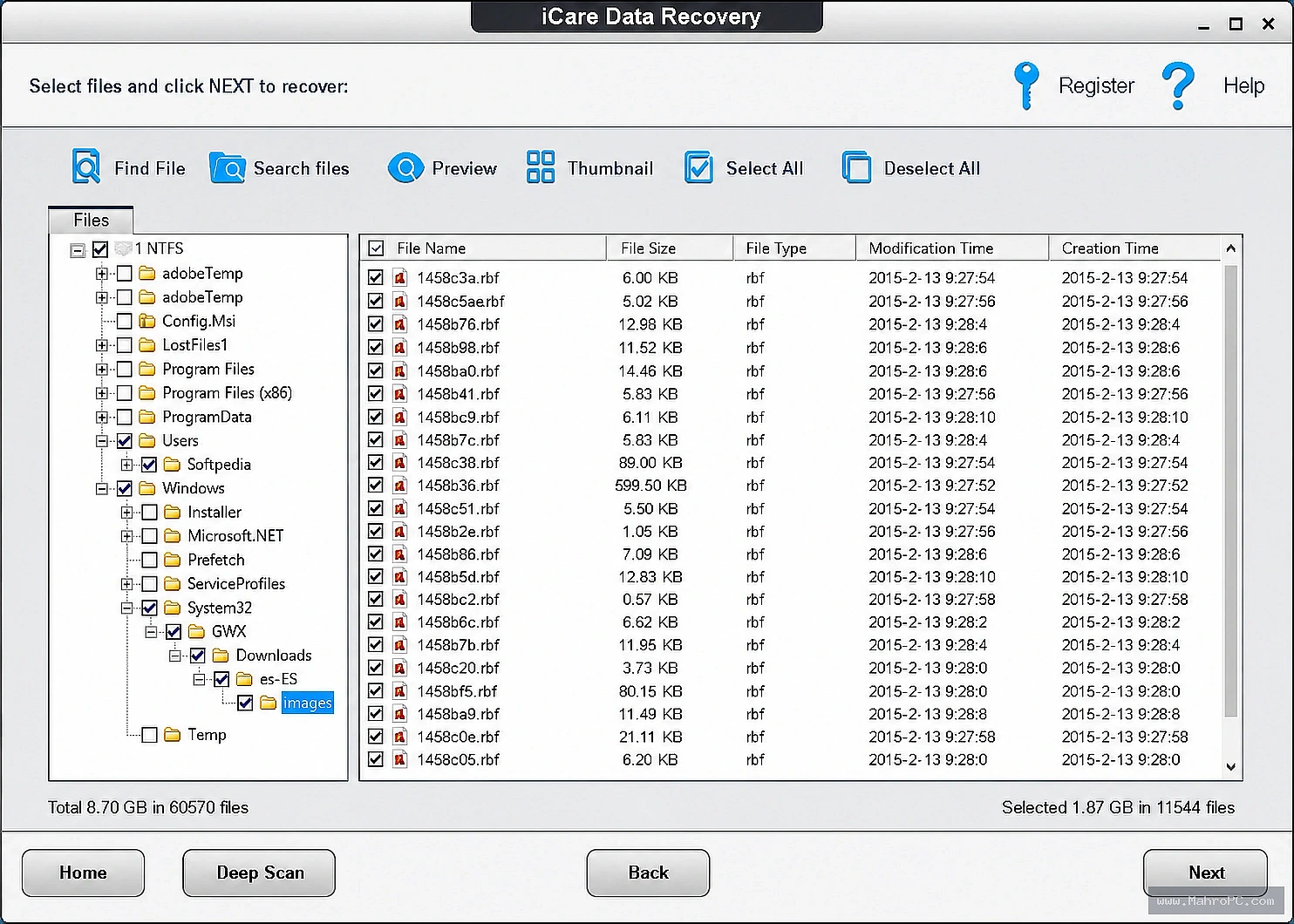This screenshot has width=1294, height=924.
Task: Click the file list vertical scrollbar thumb
Action: pos(1230,491)
